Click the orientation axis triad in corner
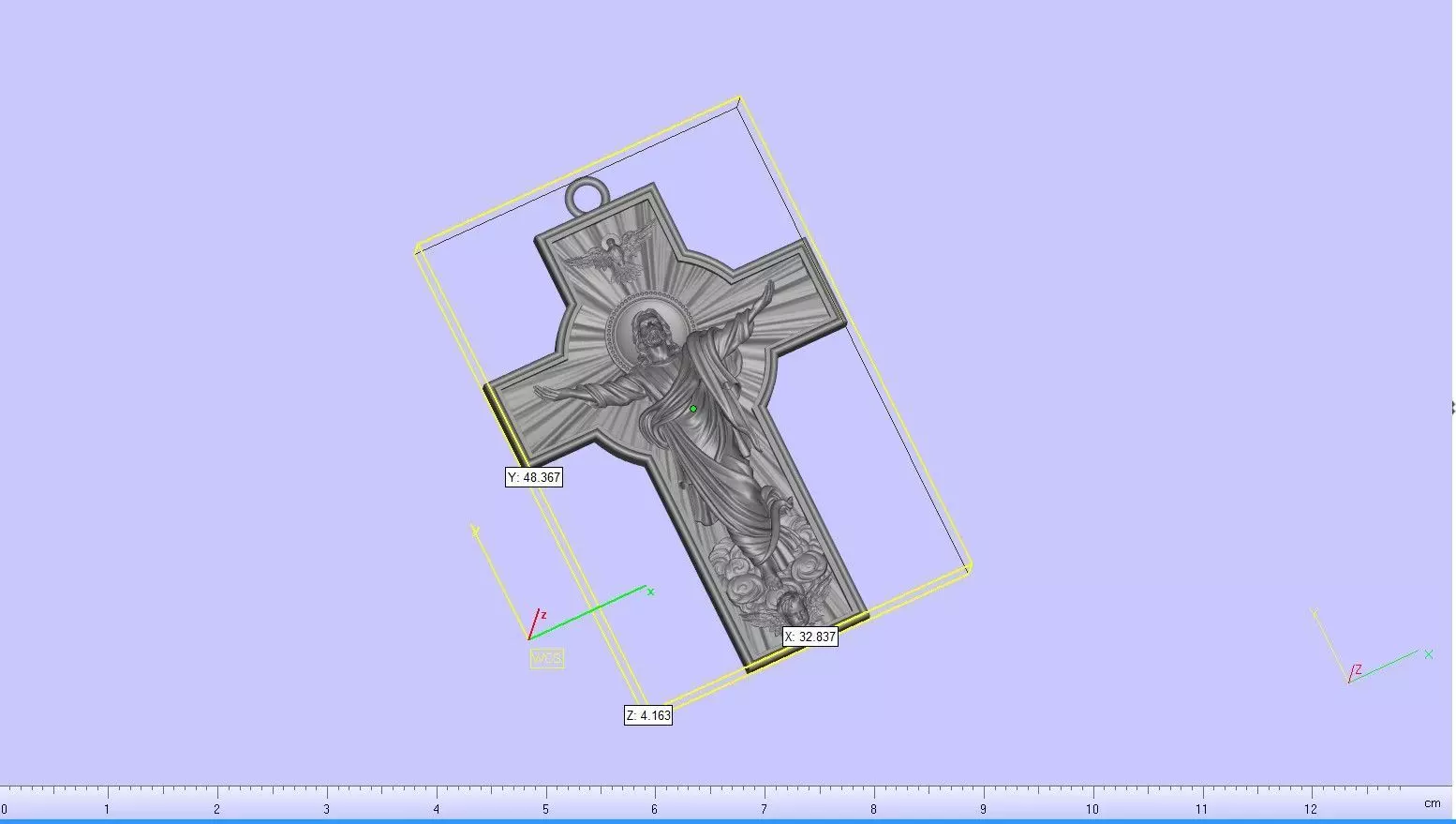The width and height of the screenshot is (1456, 824). 1373,647
